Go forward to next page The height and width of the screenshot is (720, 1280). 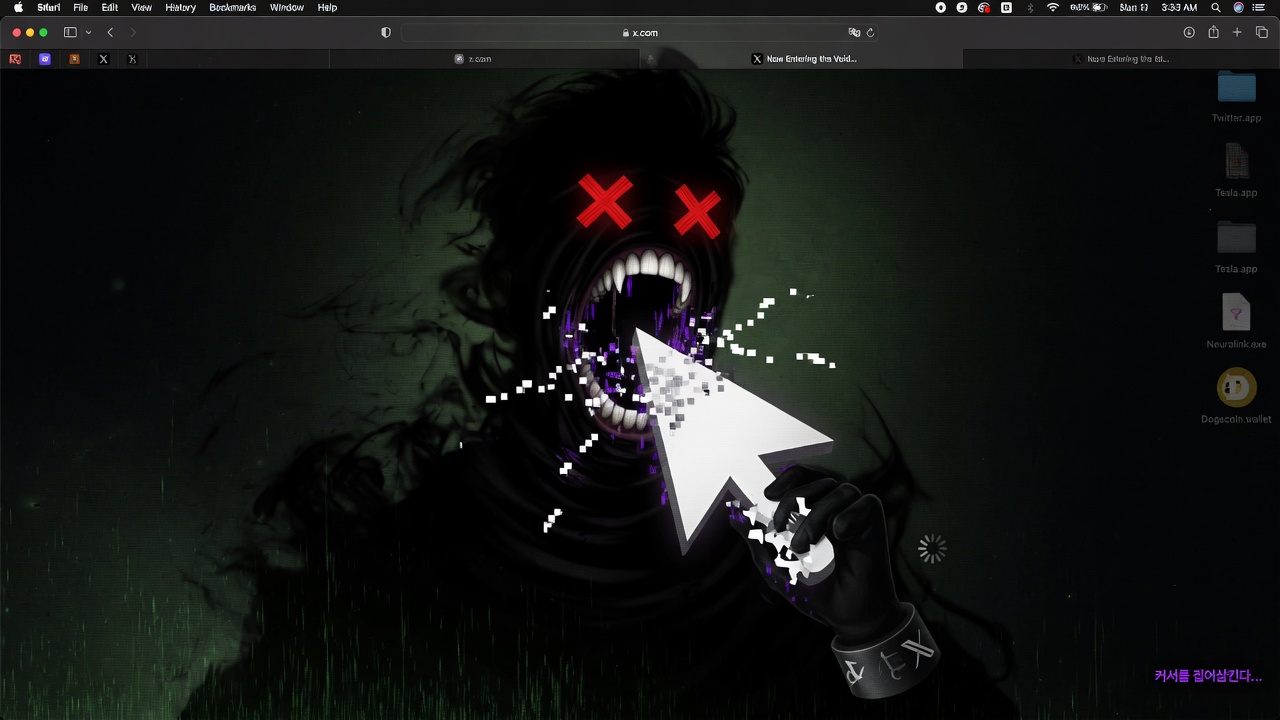(x=133, y=32)
